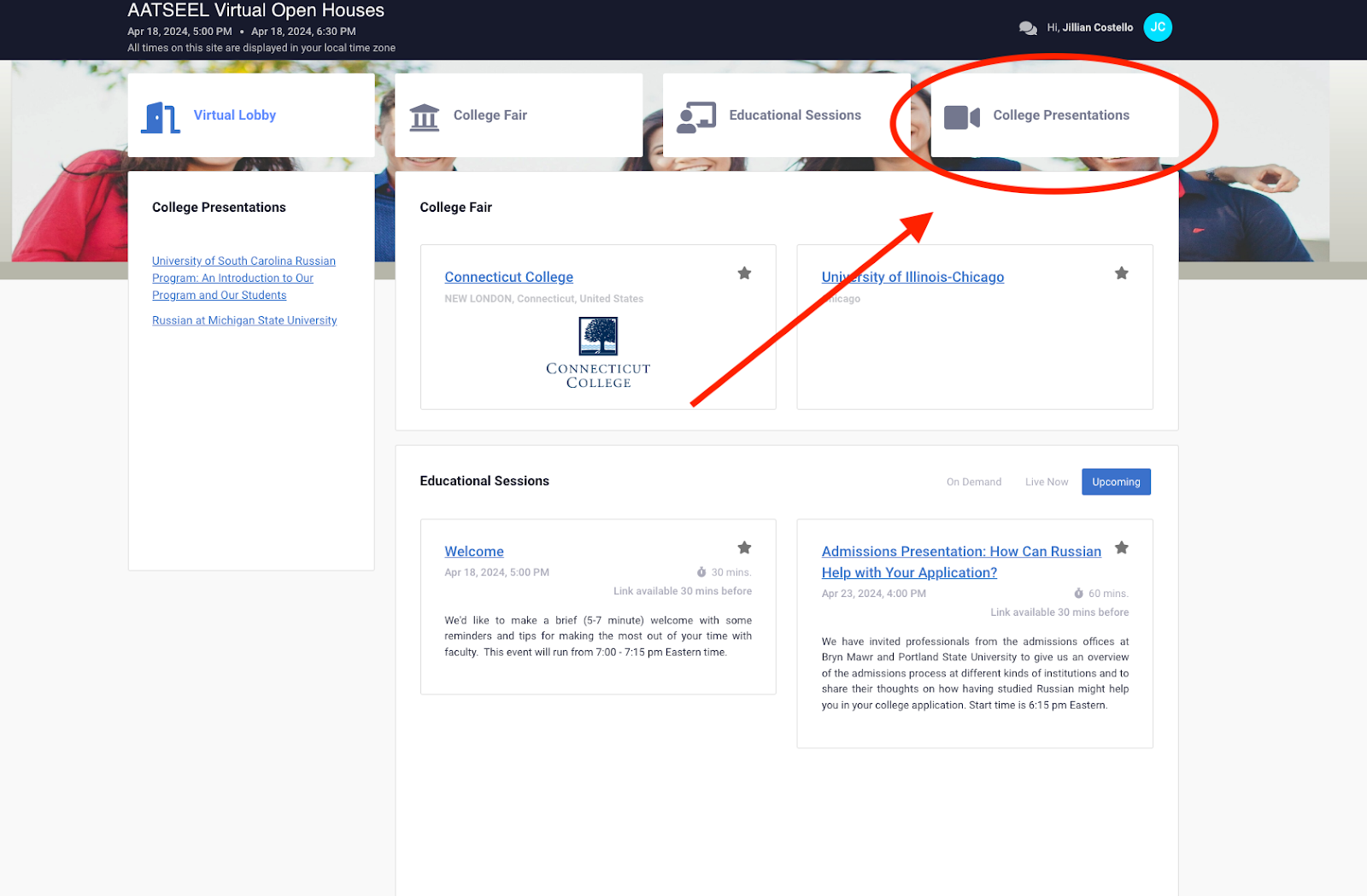Click the clock icon beside 60 mins.

[x=1079, y=593]
